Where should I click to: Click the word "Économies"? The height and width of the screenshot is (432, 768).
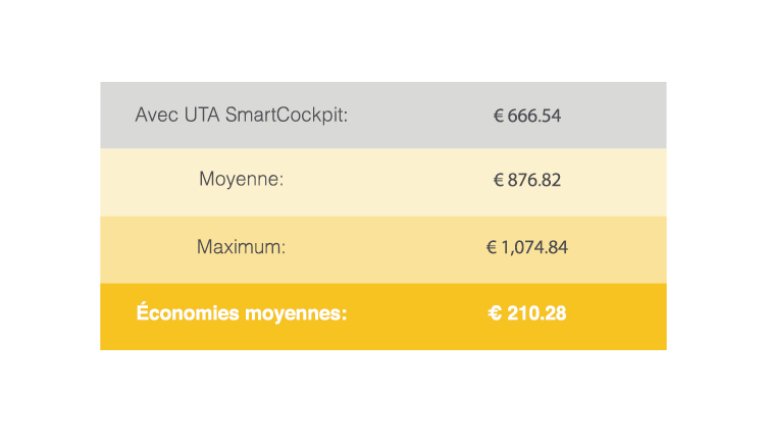(185, 314)
